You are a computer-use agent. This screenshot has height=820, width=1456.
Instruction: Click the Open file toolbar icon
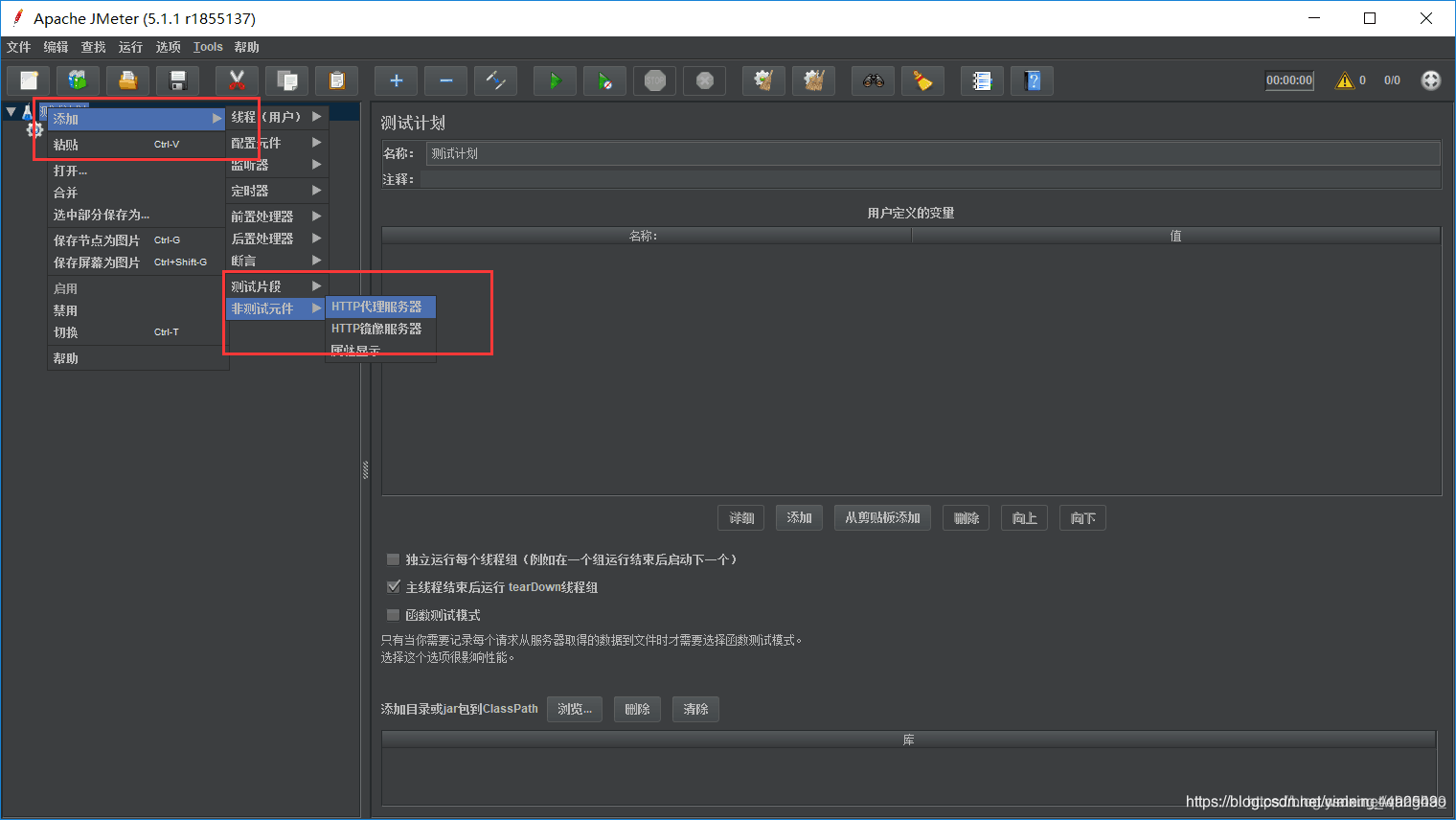[128, 81]
